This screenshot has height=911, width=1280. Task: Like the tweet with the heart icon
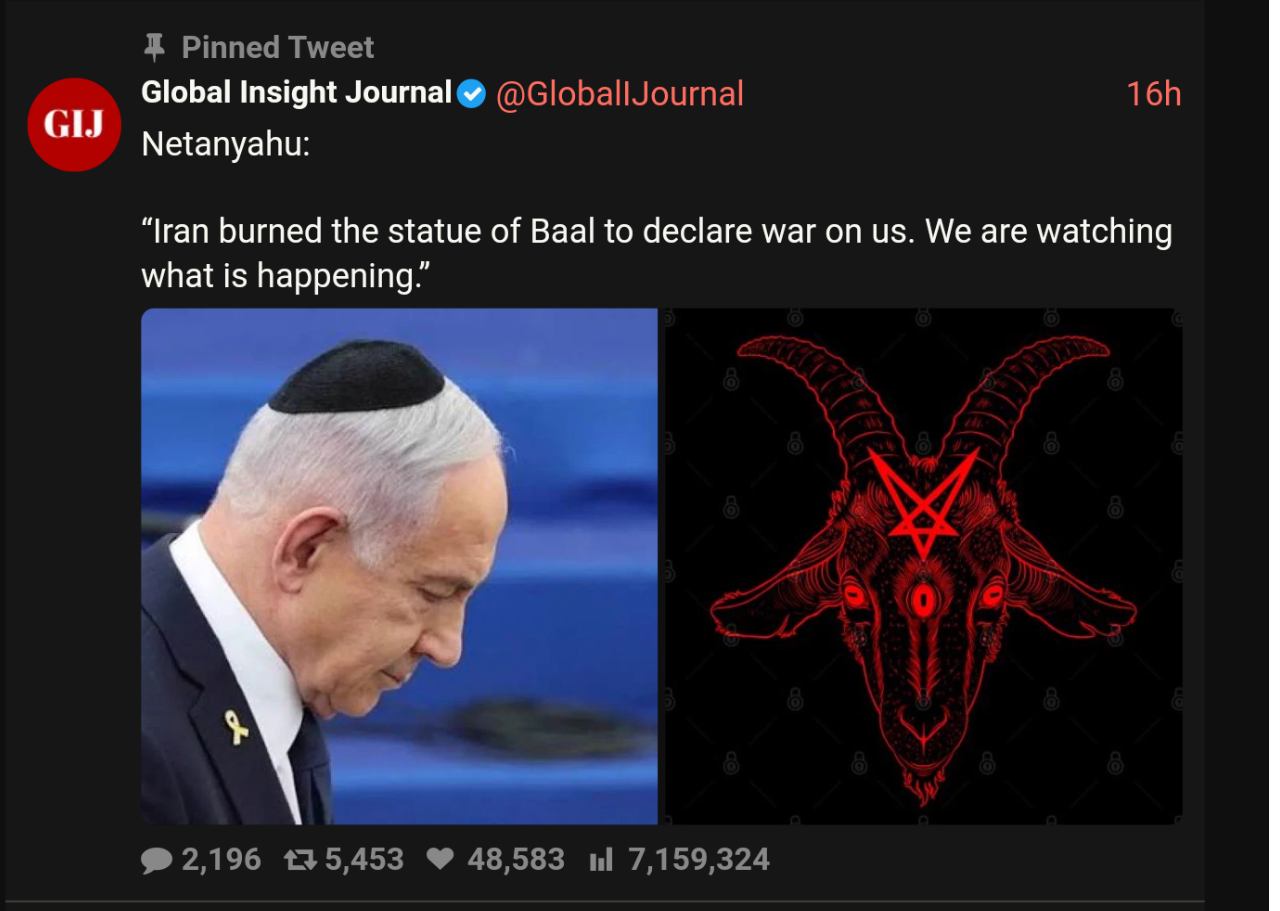pos(440,859)
